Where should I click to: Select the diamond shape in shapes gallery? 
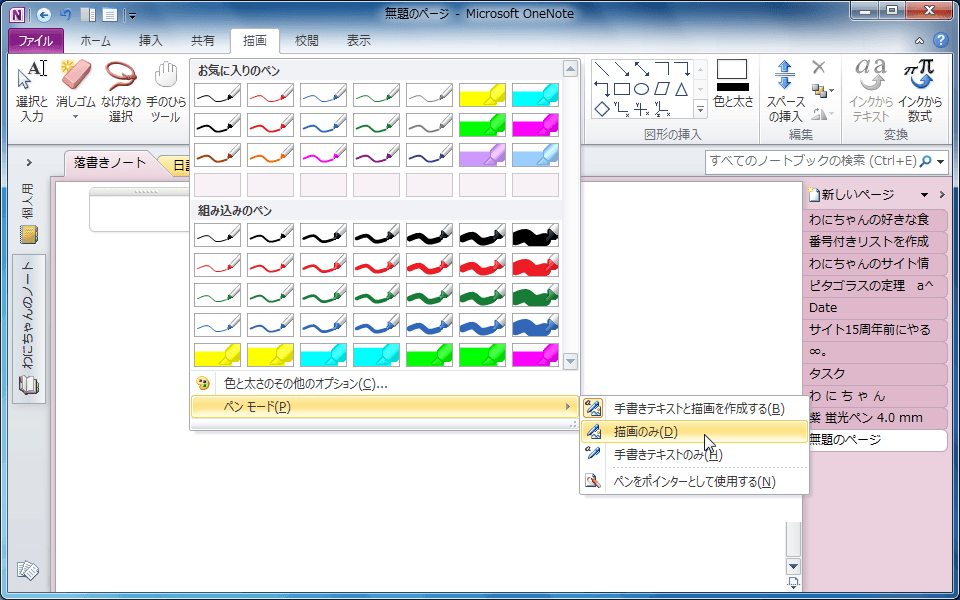click(602, 110)
